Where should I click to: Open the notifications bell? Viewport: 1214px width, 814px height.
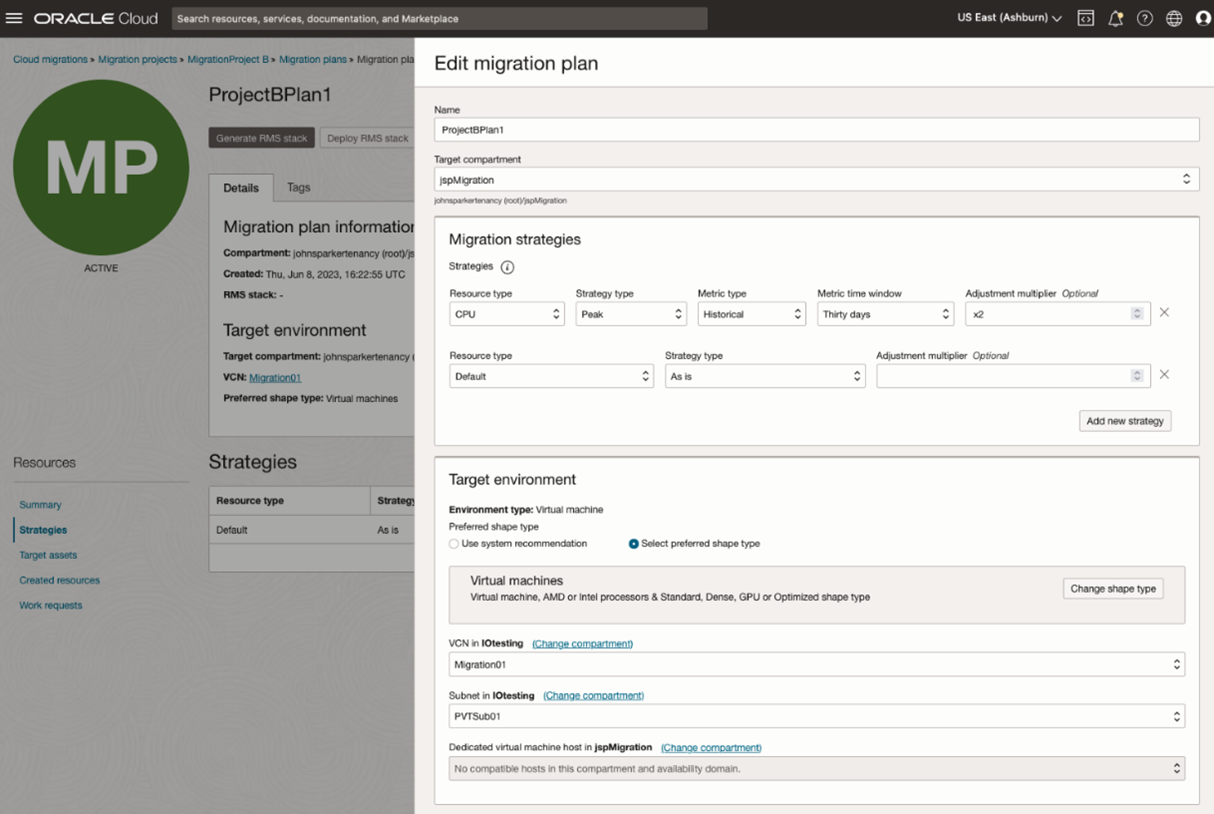[1115, 17]
